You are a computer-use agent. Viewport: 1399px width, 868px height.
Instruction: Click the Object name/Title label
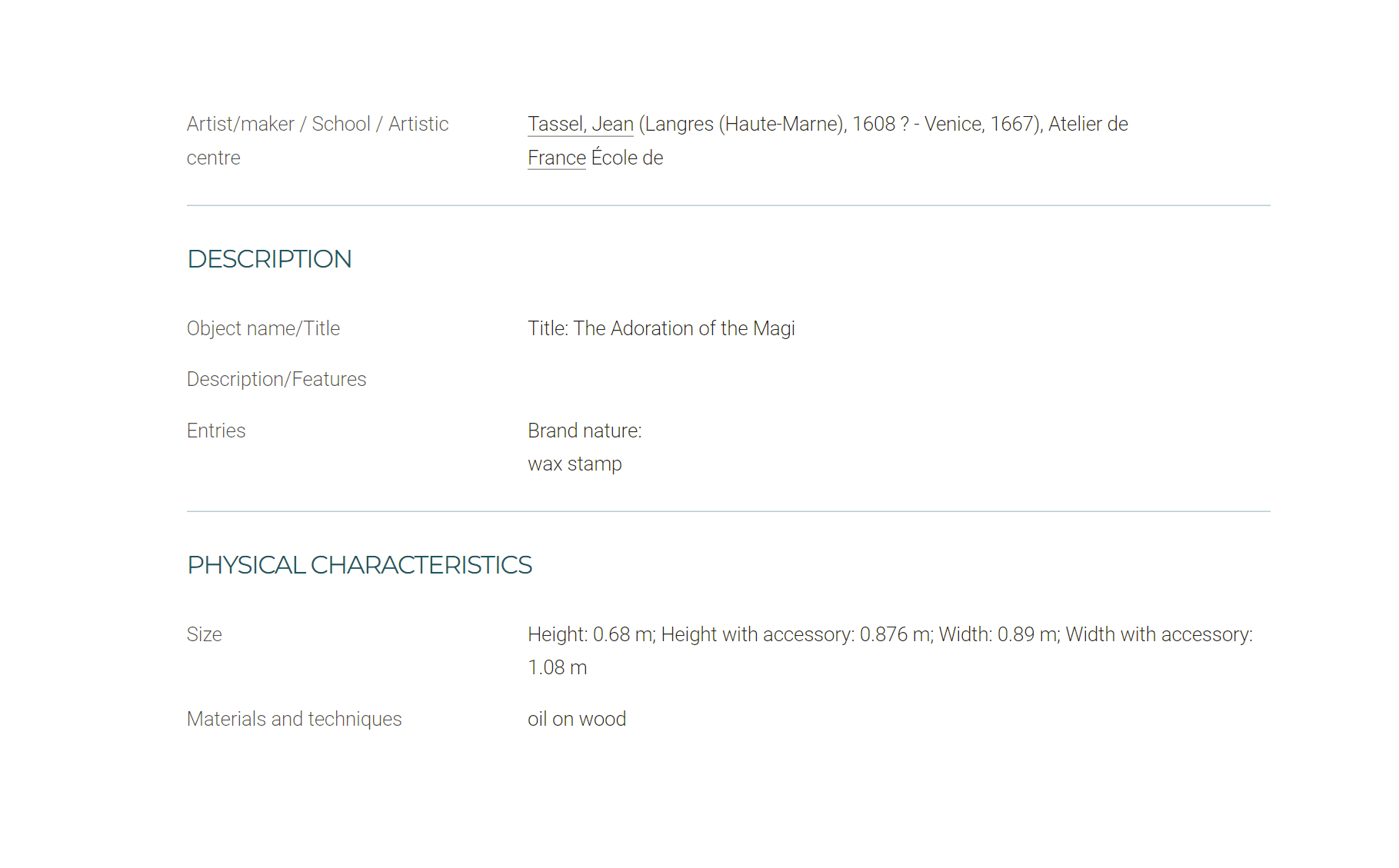(263, 328)
